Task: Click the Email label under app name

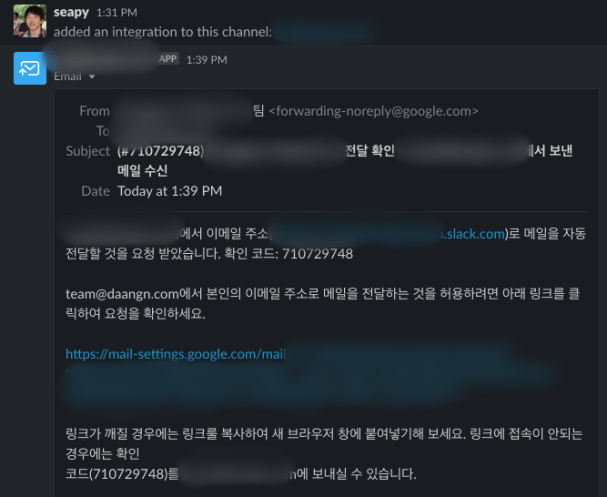Action: point(68,76)
